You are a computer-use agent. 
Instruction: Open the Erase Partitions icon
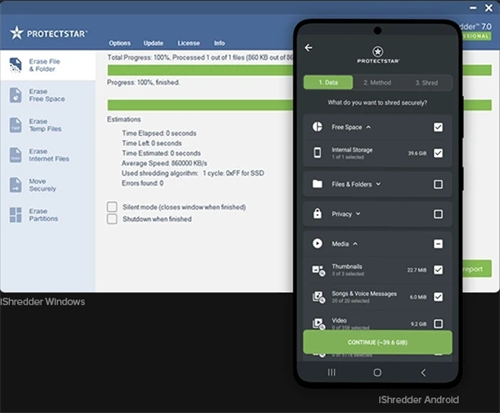[x=15, y=215]
